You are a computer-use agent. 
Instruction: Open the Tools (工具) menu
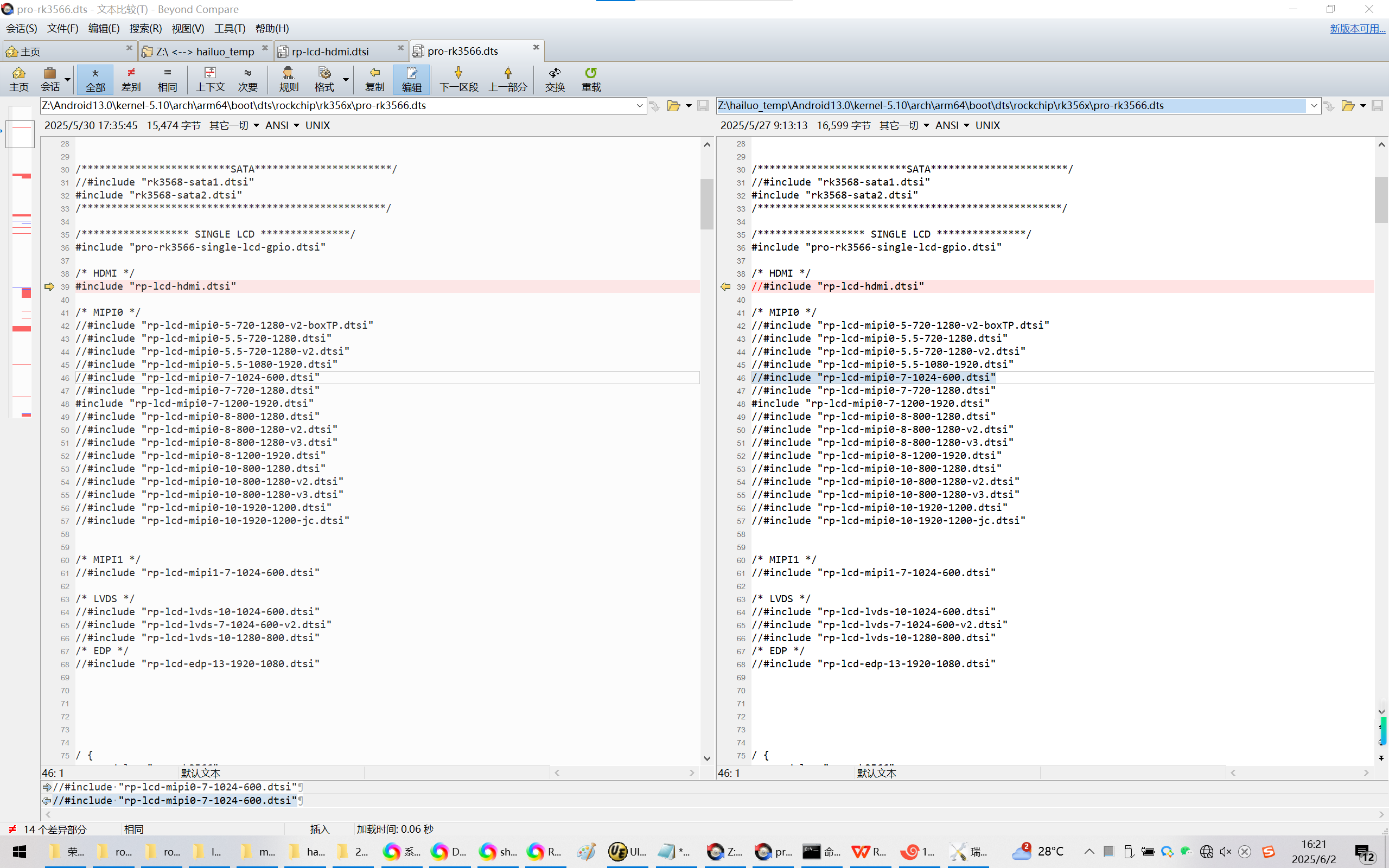point(230,28)
